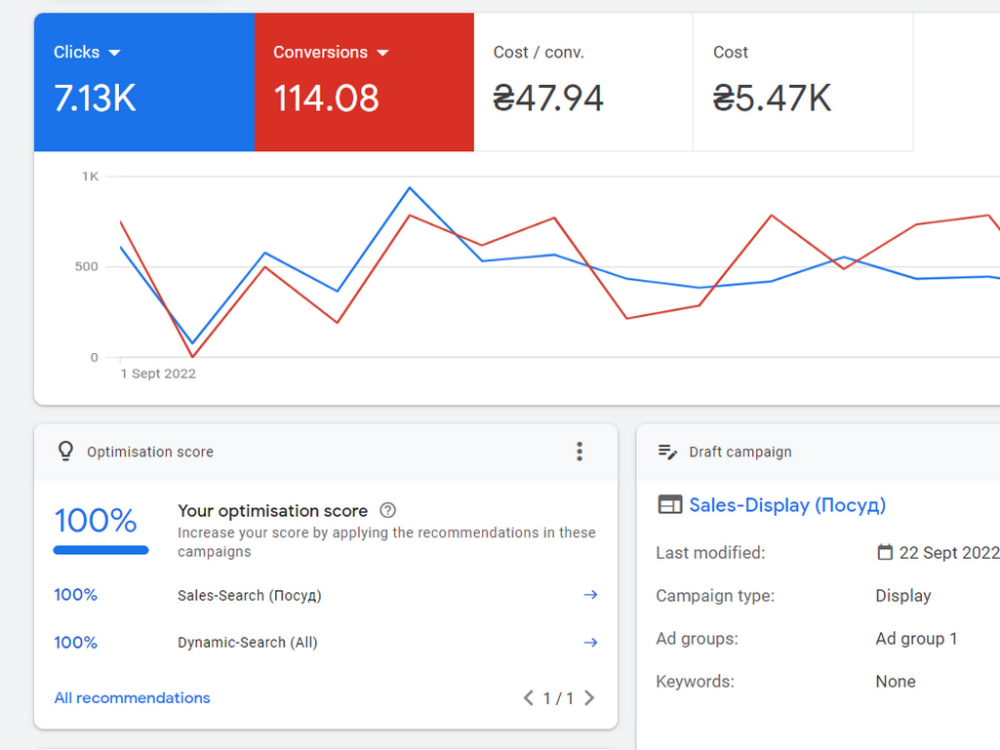Click the 114.08 conversions value
The image size is (1000, 750).
(326, 98)
